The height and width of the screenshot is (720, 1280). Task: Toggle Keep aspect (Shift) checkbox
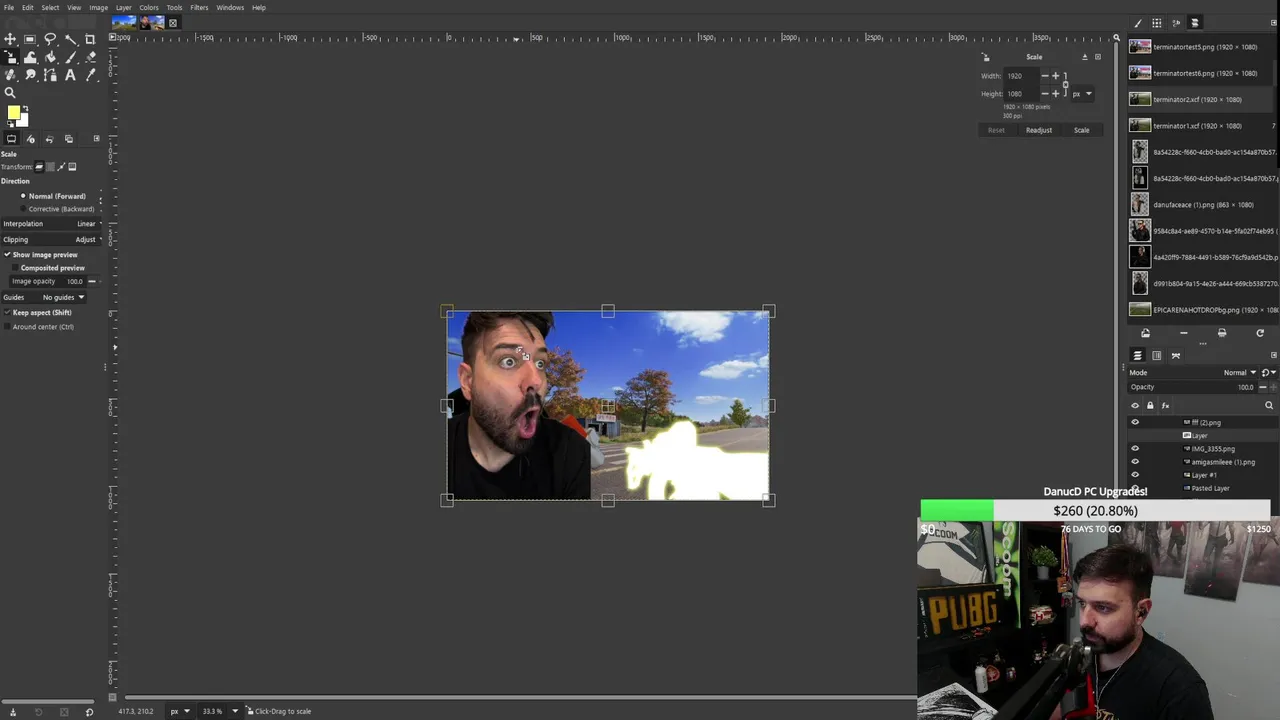click(7, 312)
